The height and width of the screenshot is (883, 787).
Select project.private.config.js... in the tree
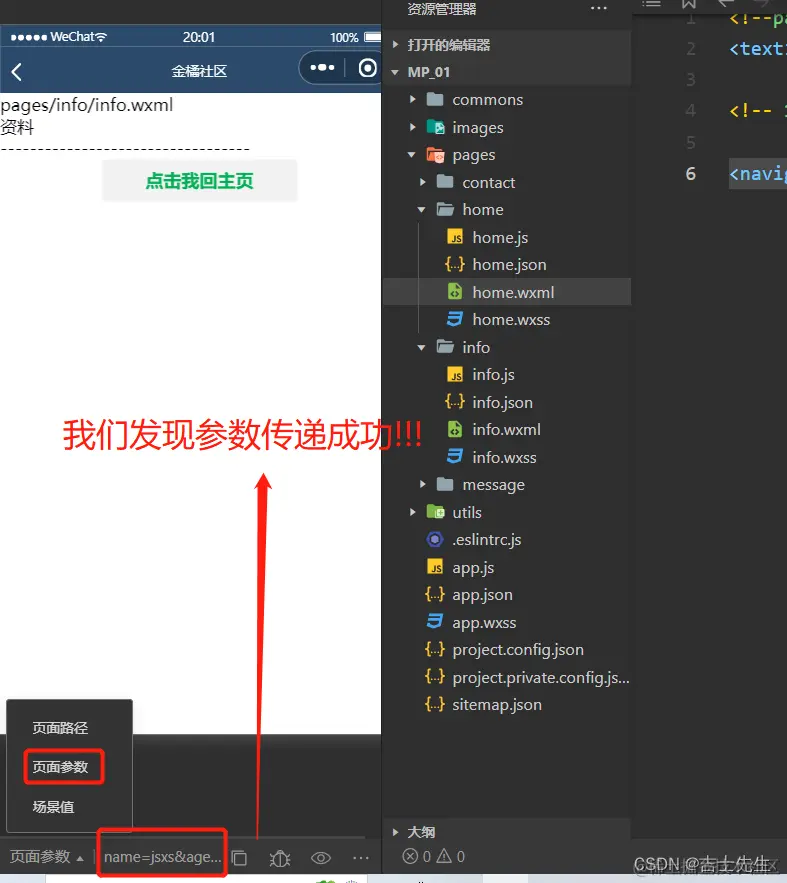coord(540,677)
